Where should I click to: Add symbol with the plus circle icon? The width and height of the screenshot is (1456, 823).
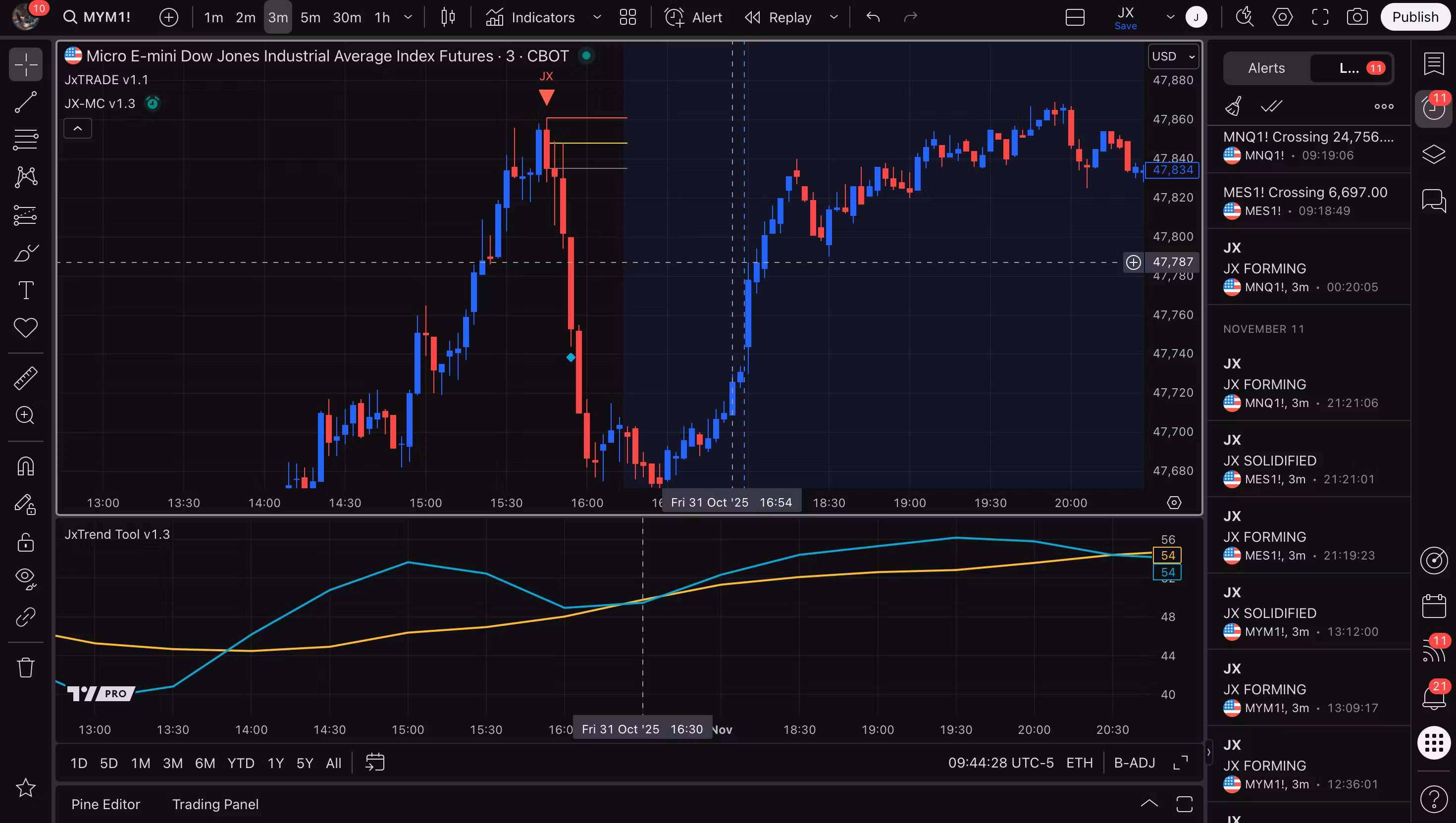pyautogui.click(x=168, y=17)
